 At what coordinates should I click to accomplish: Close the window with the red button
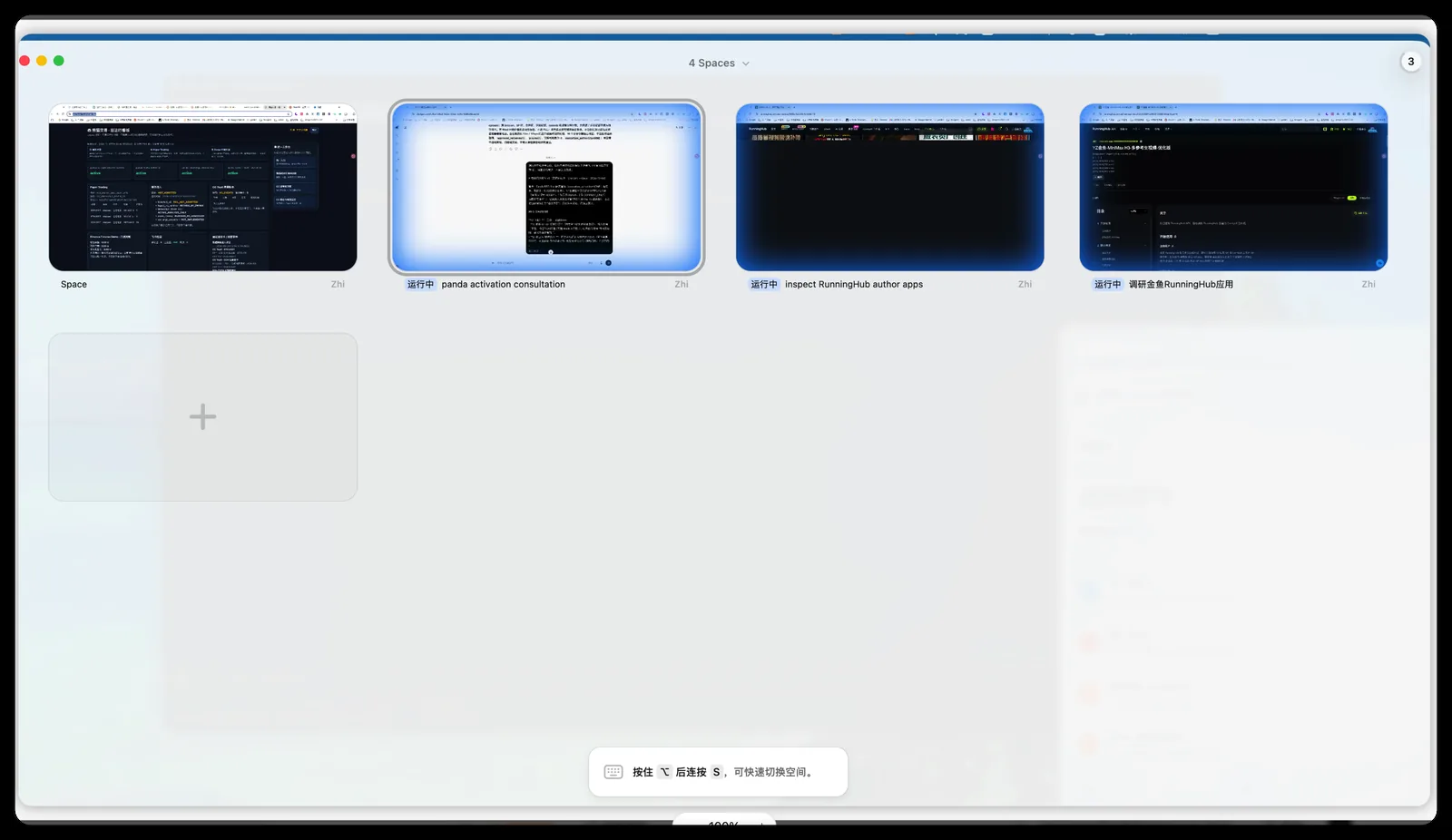25,61
